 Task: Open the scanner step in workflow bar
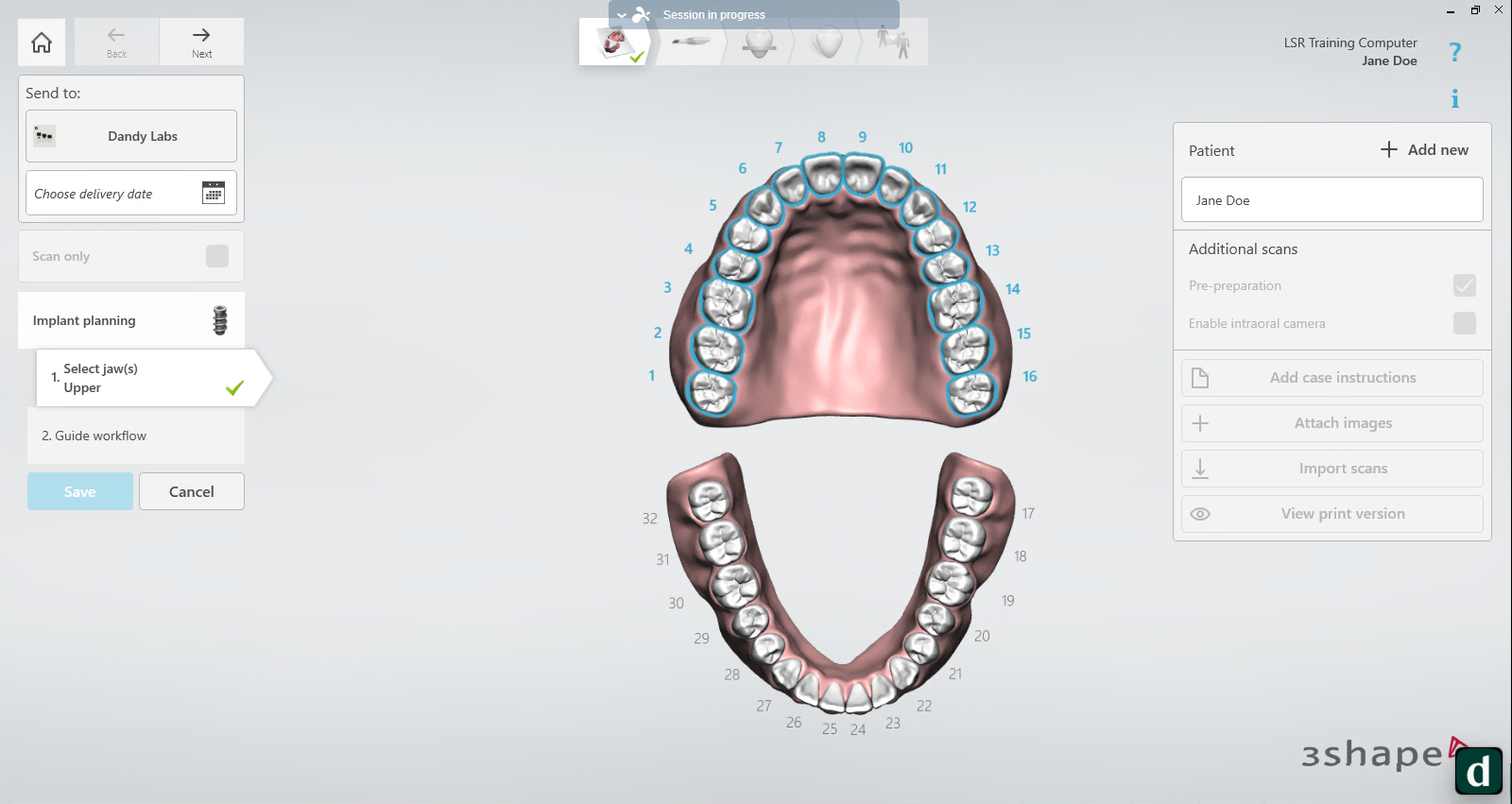691,43
